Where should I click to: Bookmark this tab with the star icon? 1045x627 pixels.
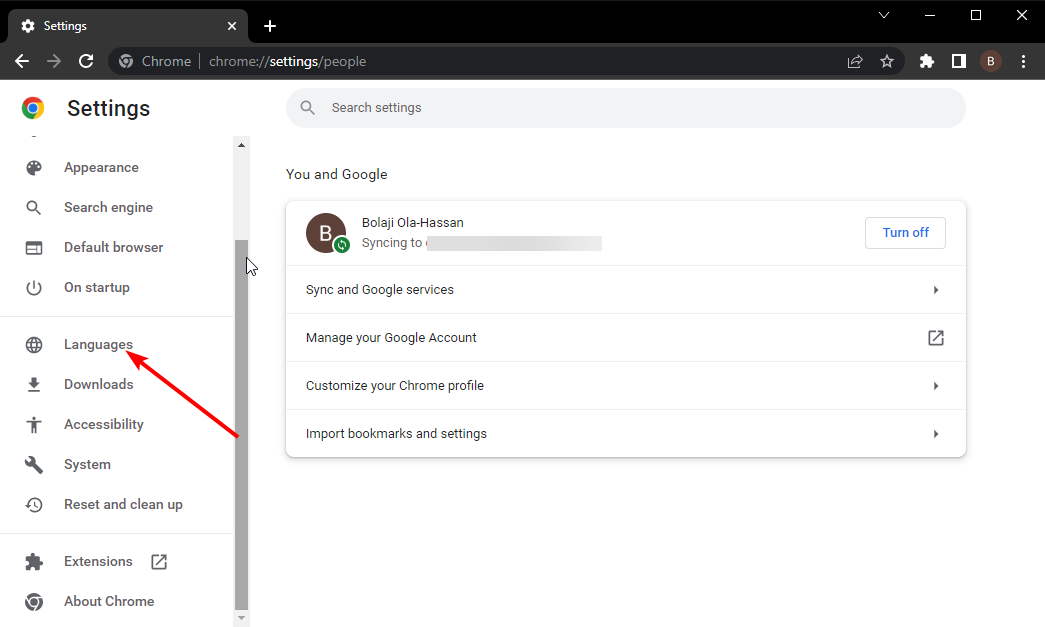pos(887,61)
